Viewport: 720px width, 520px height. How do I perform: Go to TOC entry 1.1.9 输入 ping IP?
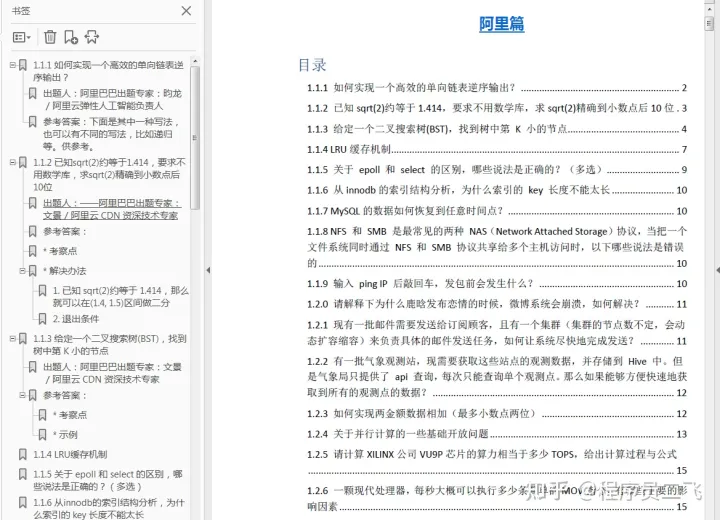click(497, 283)
